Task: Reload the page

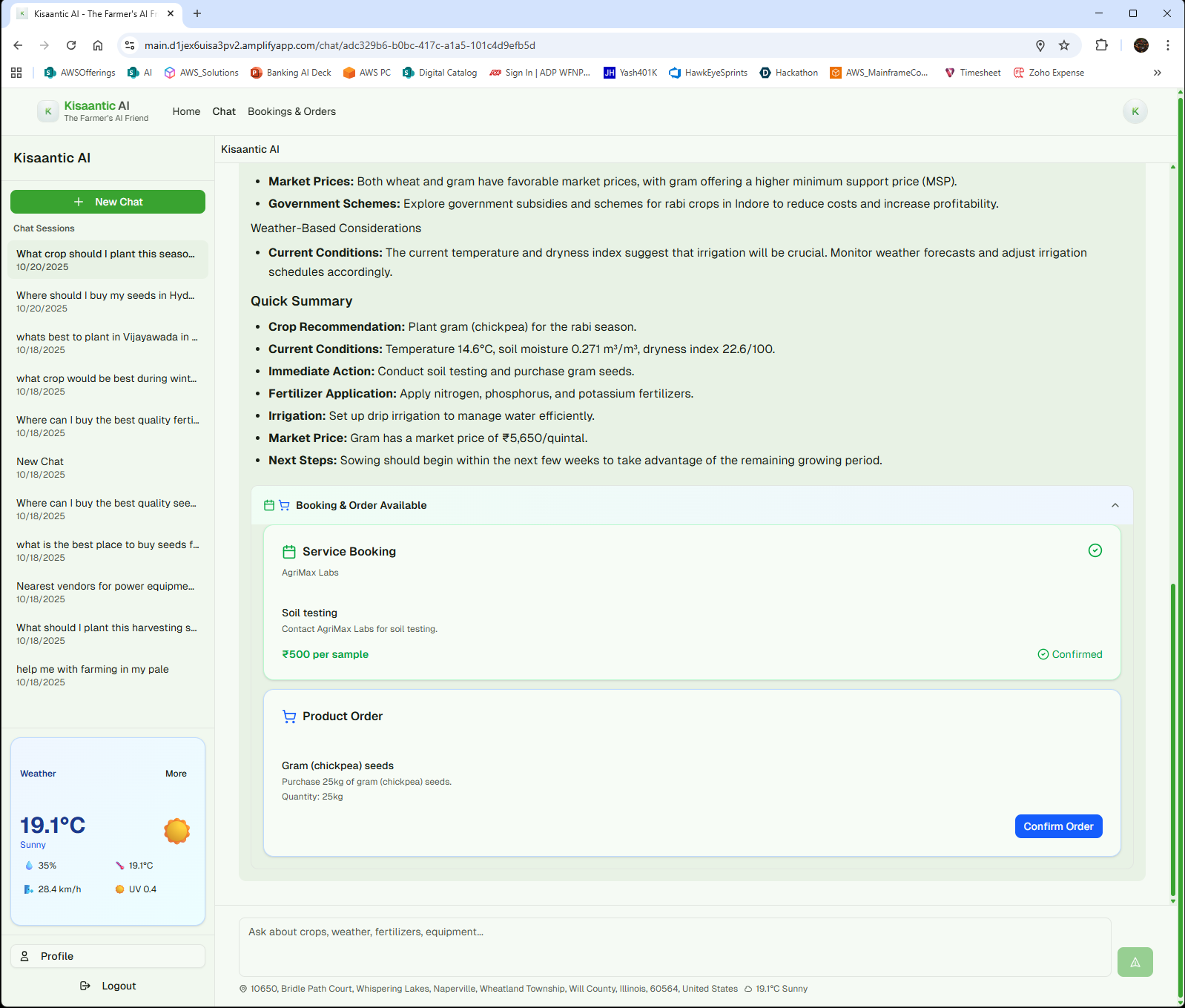Action: click(x=71, y=45)
